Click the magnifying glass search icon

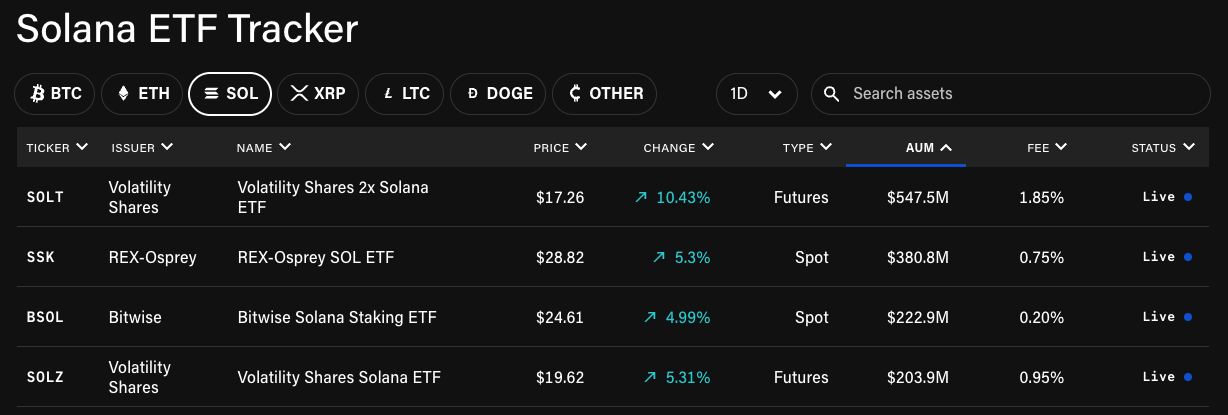coord(831,94)
